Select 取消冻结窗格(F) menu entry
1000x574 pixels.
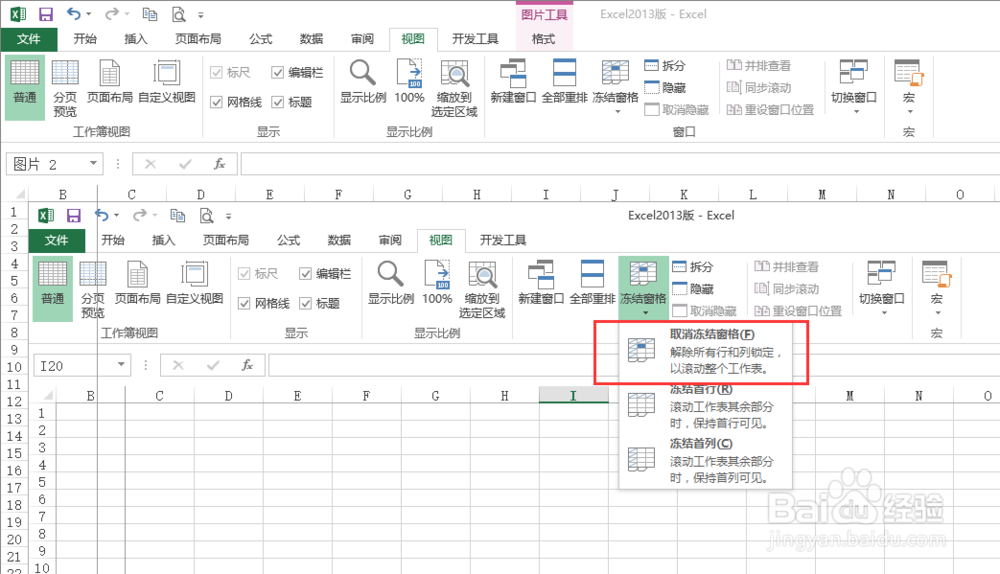click(705, 351)
